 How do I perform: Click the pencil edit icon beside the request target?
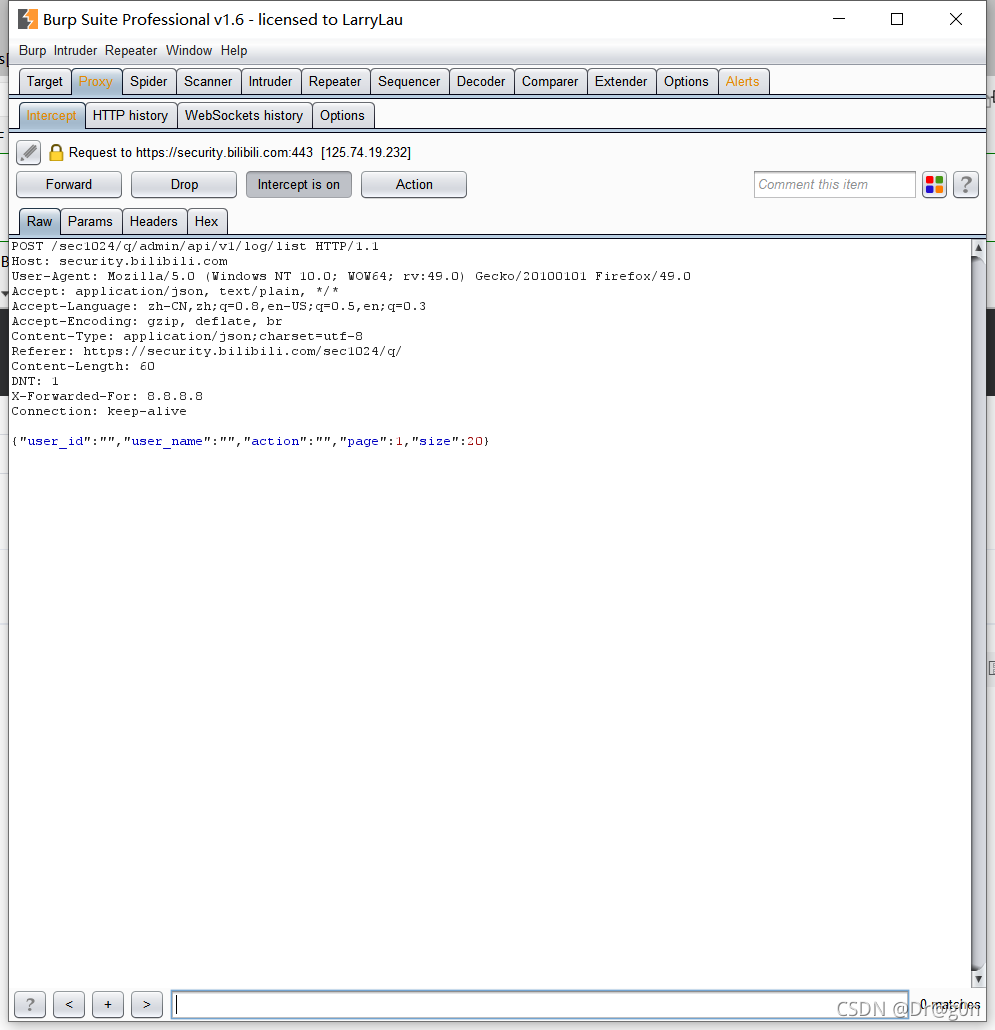click(x=28, y=152)
